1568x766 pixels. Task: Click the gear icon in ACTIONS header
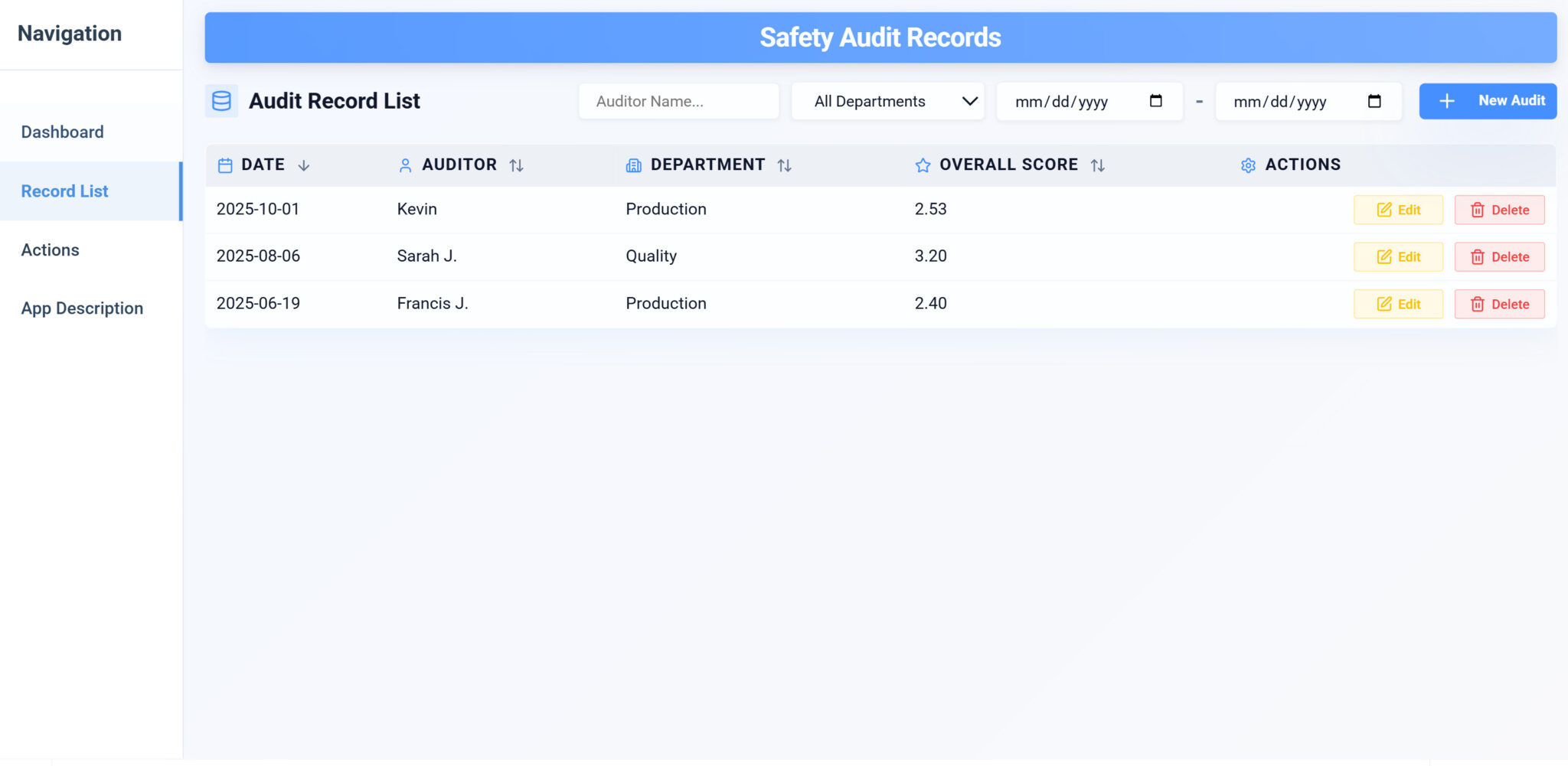[1249, 165]
